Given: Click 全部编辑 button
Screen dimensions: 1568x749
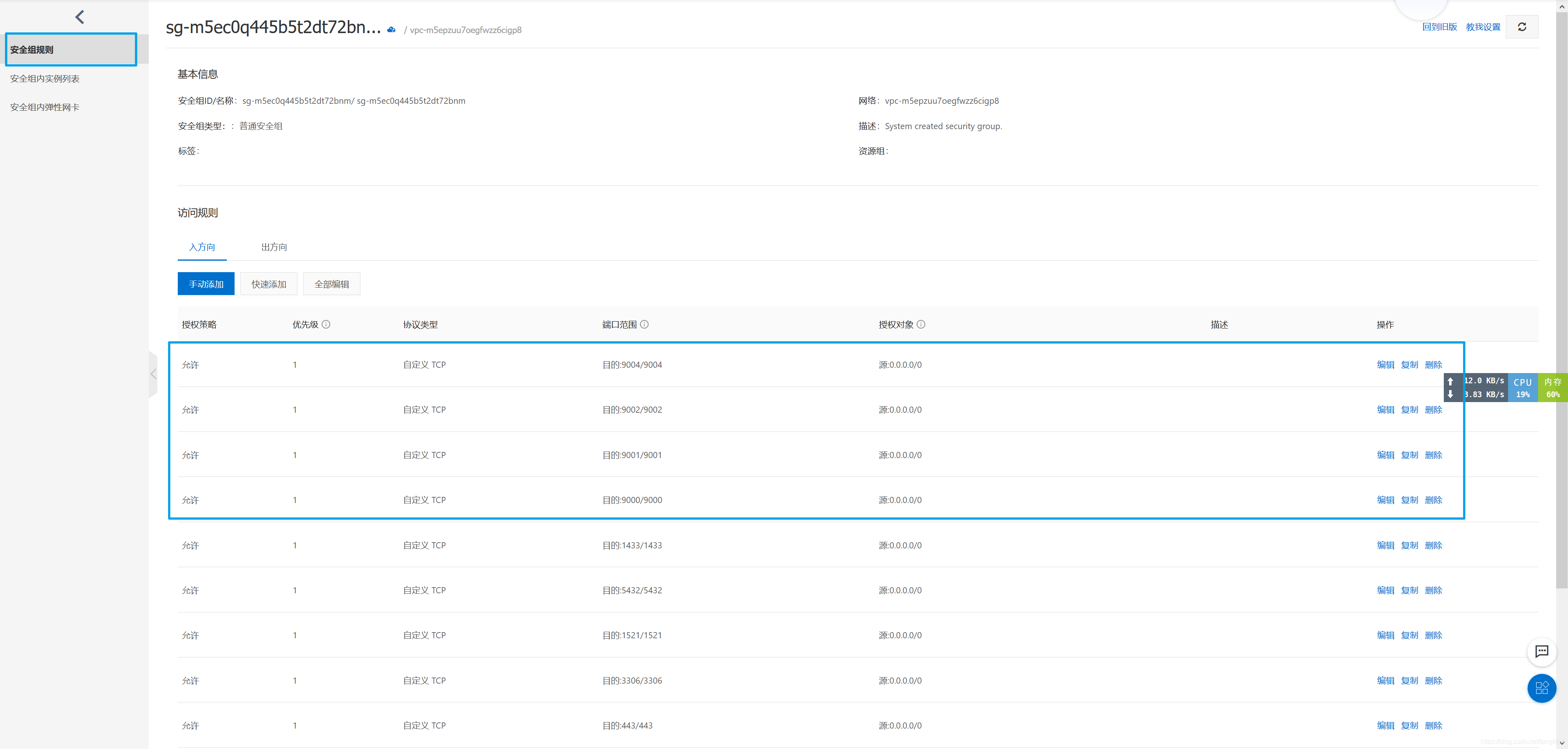Looking at the screenshot, I should (x=331, y=284).
